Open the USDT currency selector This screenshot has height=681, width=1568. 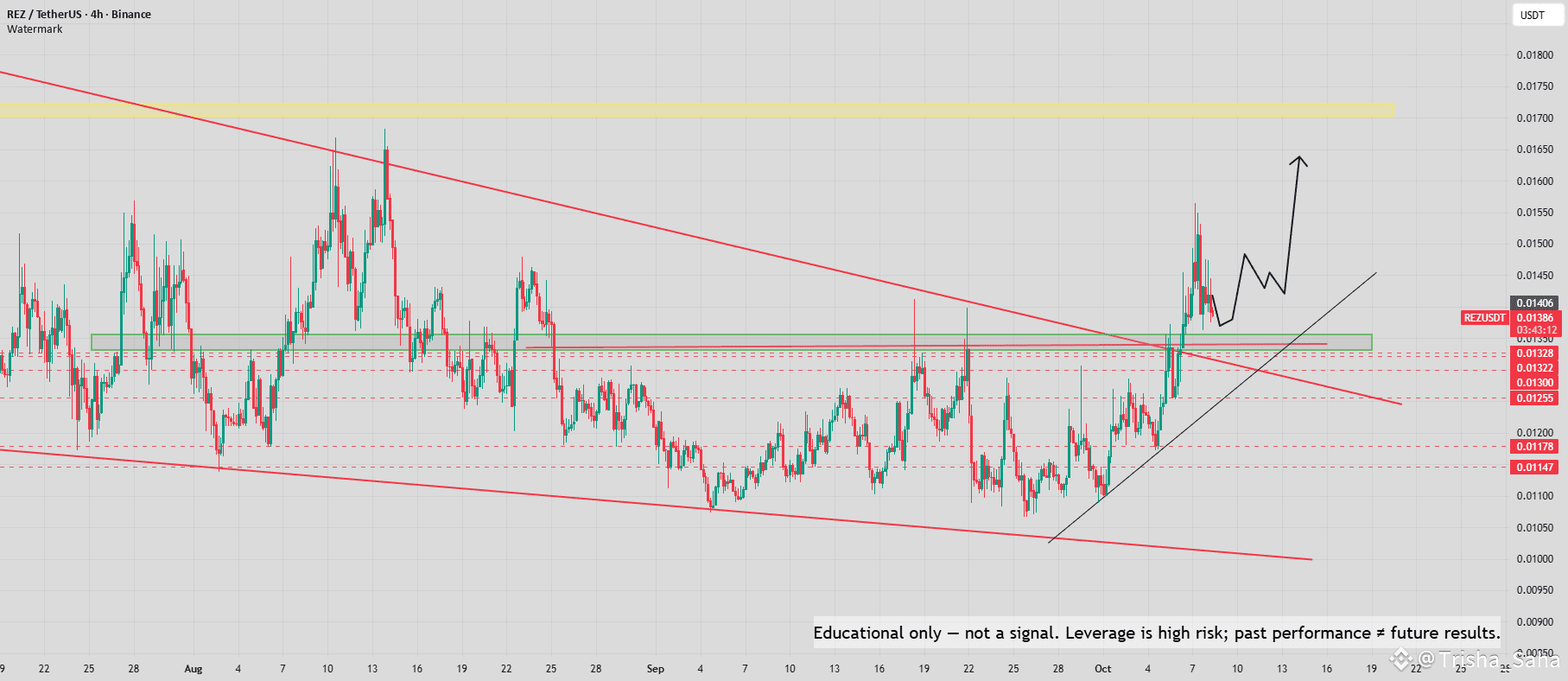coord(1533,15)
